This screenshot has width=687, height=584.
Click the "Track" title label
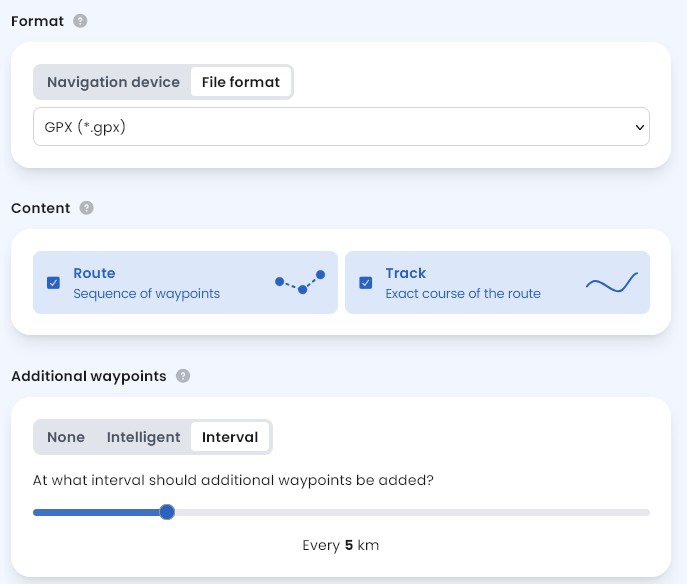point(405,273)
